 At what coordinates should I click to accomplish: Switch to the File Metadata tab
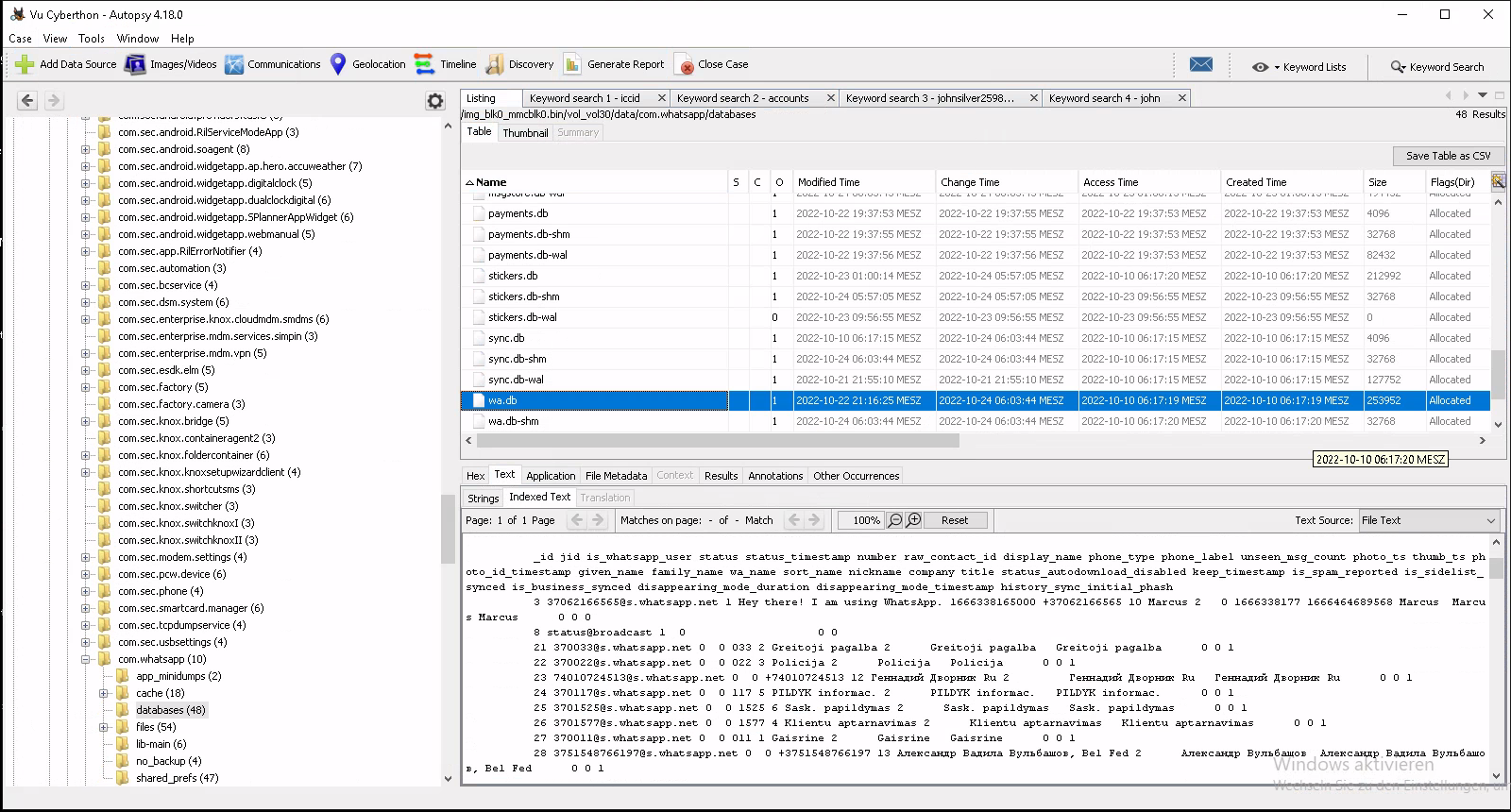pyautogui.click(x=616, y=476)
